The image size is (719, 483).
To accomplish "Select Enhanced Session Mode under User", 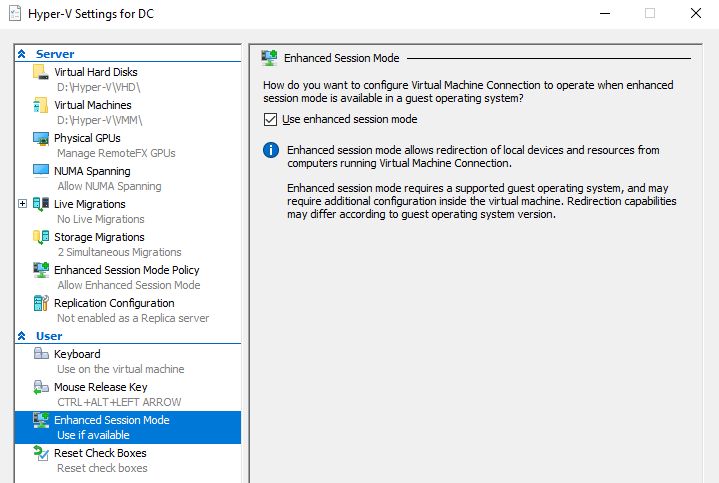I will 111,420.
